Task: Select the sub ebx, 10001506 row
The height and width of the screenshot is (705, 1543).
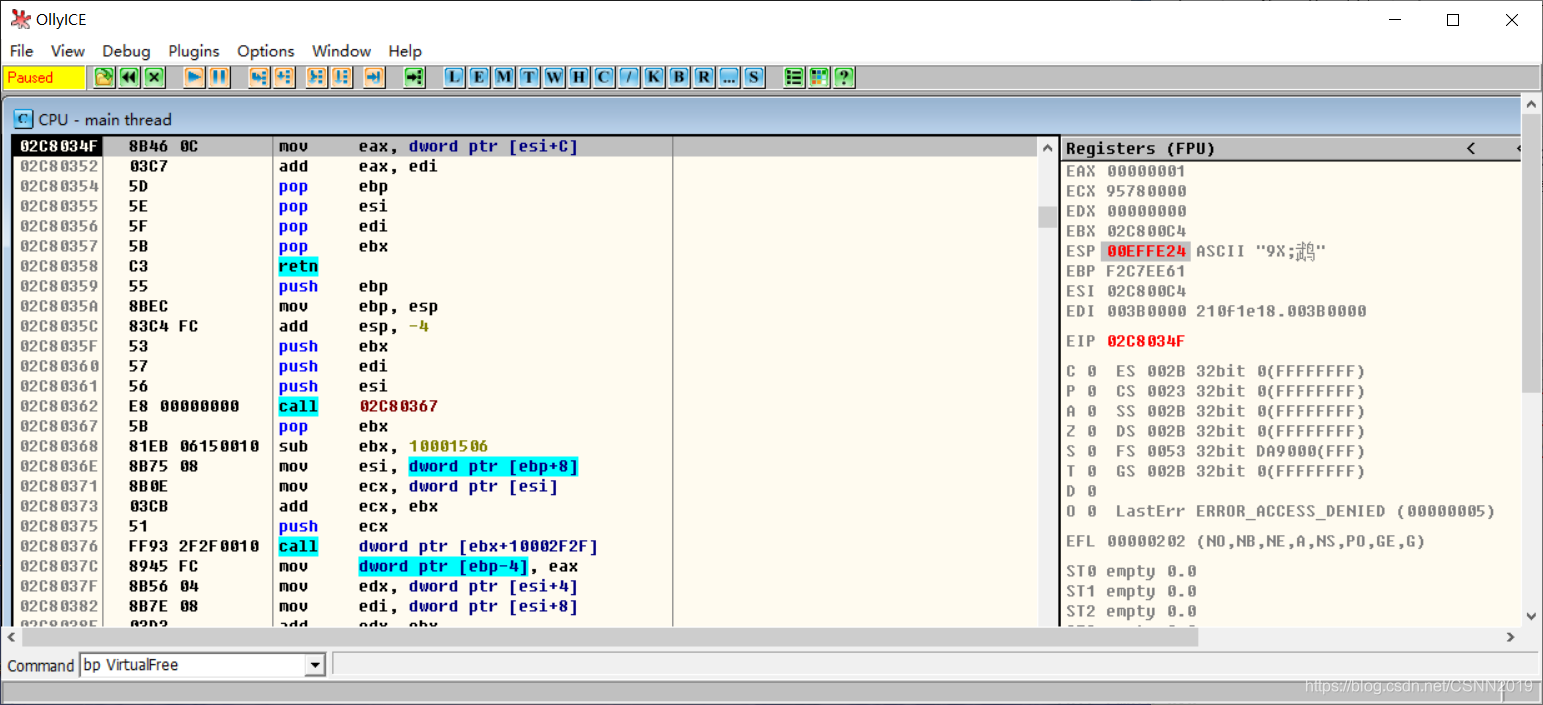Action: [x=526, y=447]
